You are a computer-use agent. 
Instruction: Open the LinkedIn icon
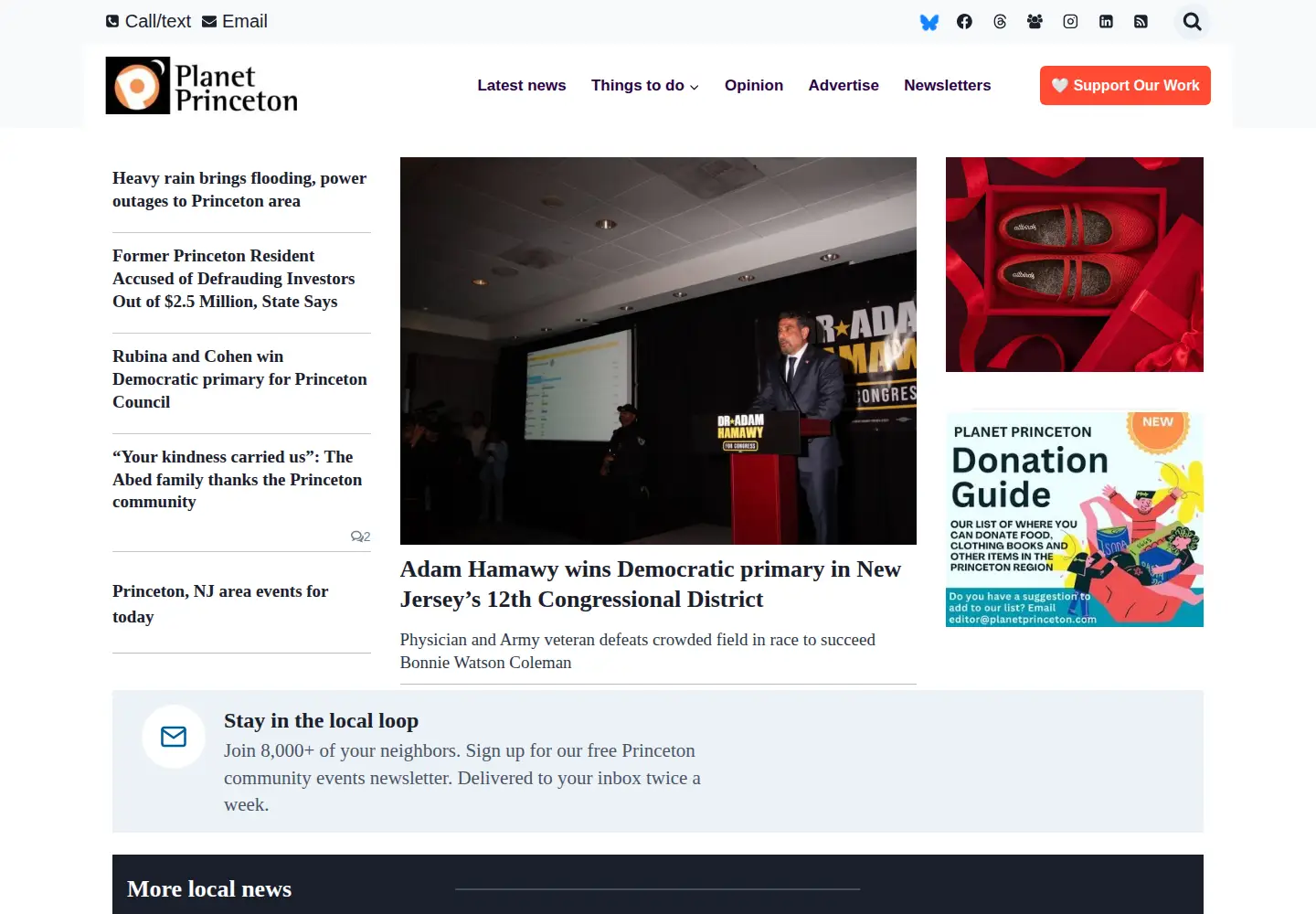tap(1106, 22)
